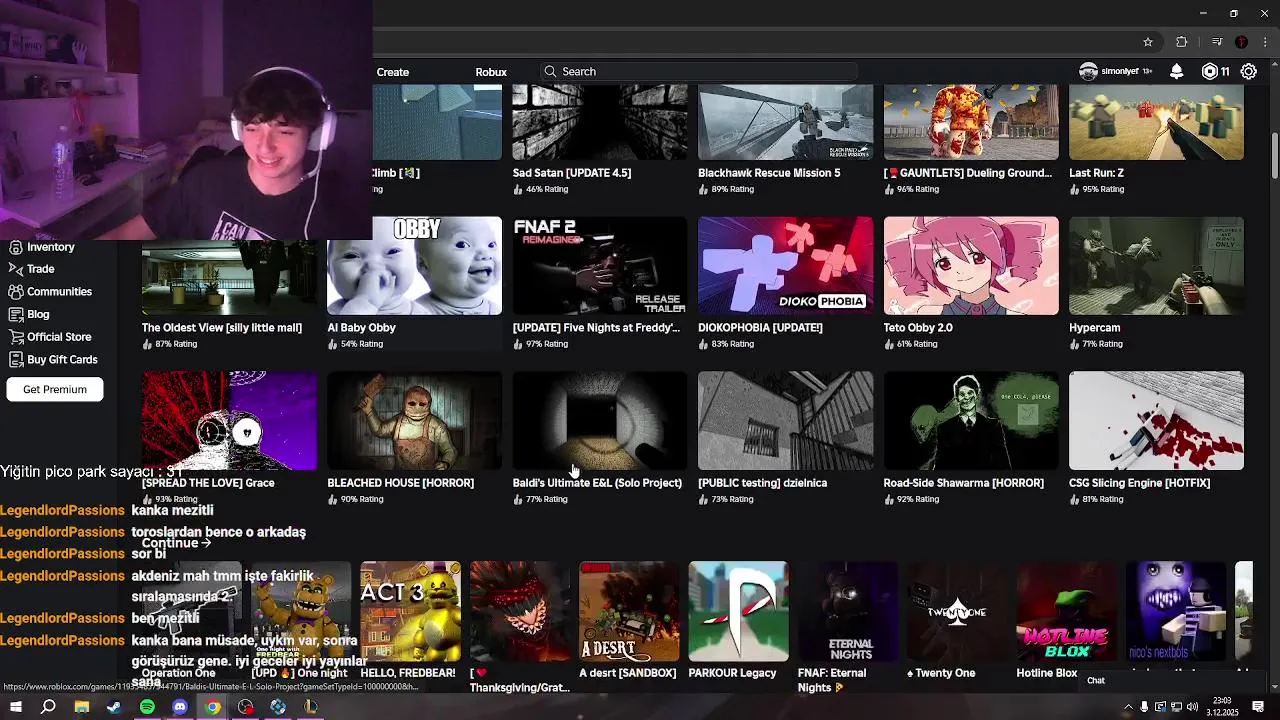The height and width of the screenshot is (720, 1280).
Task: Click the Inventory sidebar icon
Action: point(16,247)
